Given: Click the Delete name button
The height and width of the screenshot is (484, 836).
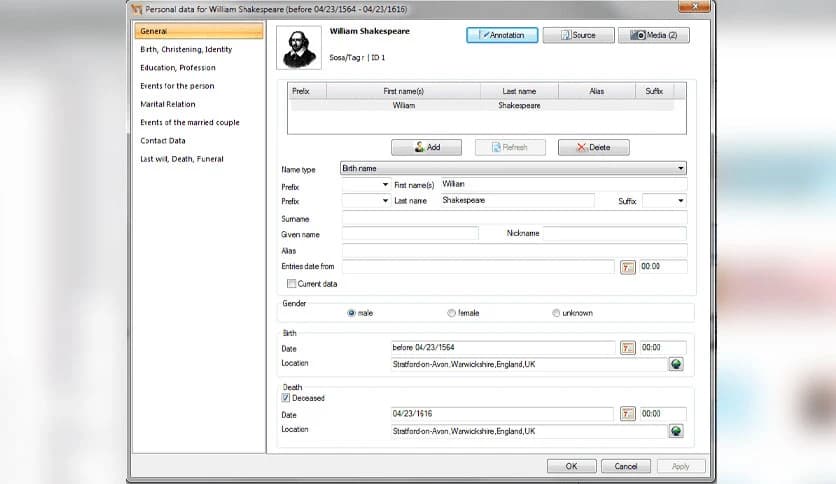Looking at the screenshot, I should coord(593,147).
